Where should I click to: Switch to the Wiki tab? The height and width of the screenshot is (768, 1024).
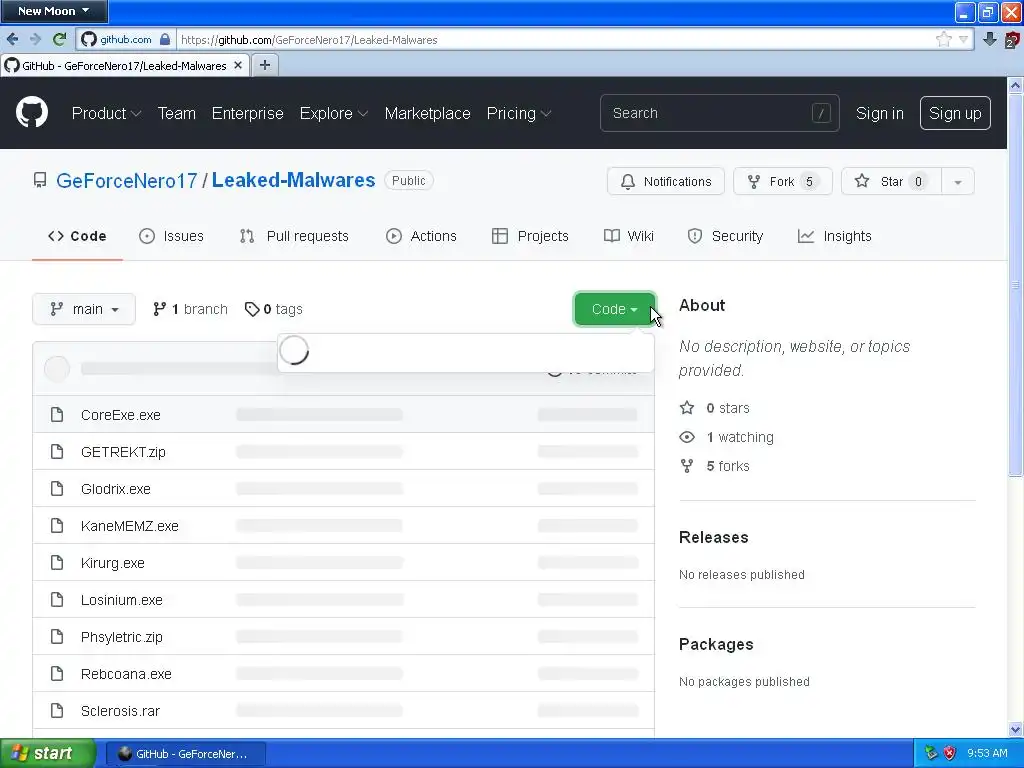[629, 236]
